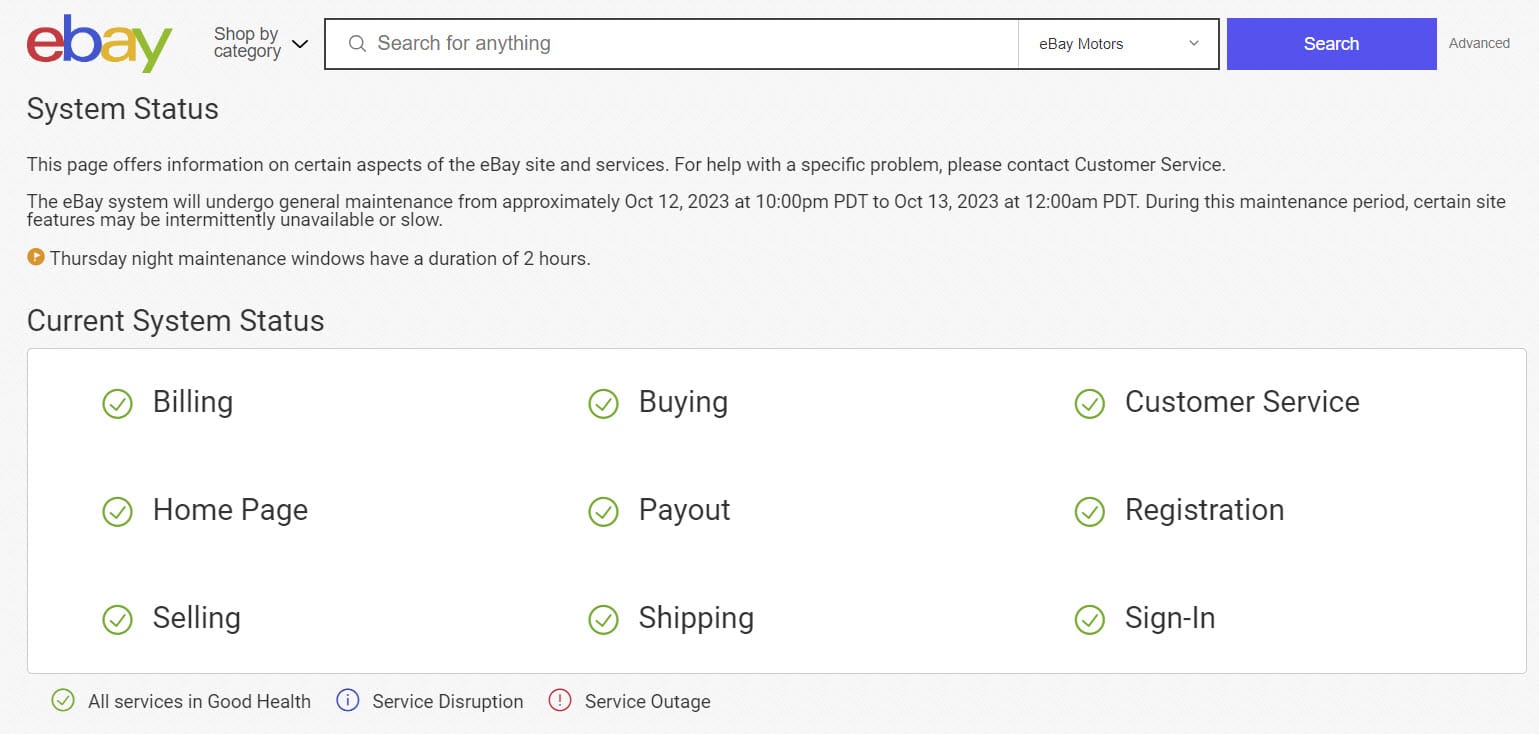The height and width of the screenshot is (734, 1539).
Task: Click the green checkmark beside Billing
Action: click(x=118, y=404)
